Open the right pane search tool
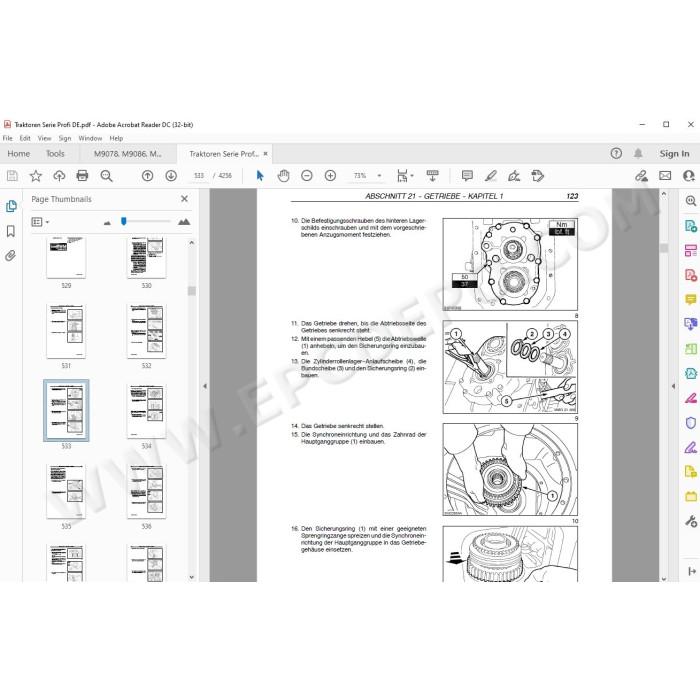This screenshot has width=700, height=700. (x=691, y=201)
